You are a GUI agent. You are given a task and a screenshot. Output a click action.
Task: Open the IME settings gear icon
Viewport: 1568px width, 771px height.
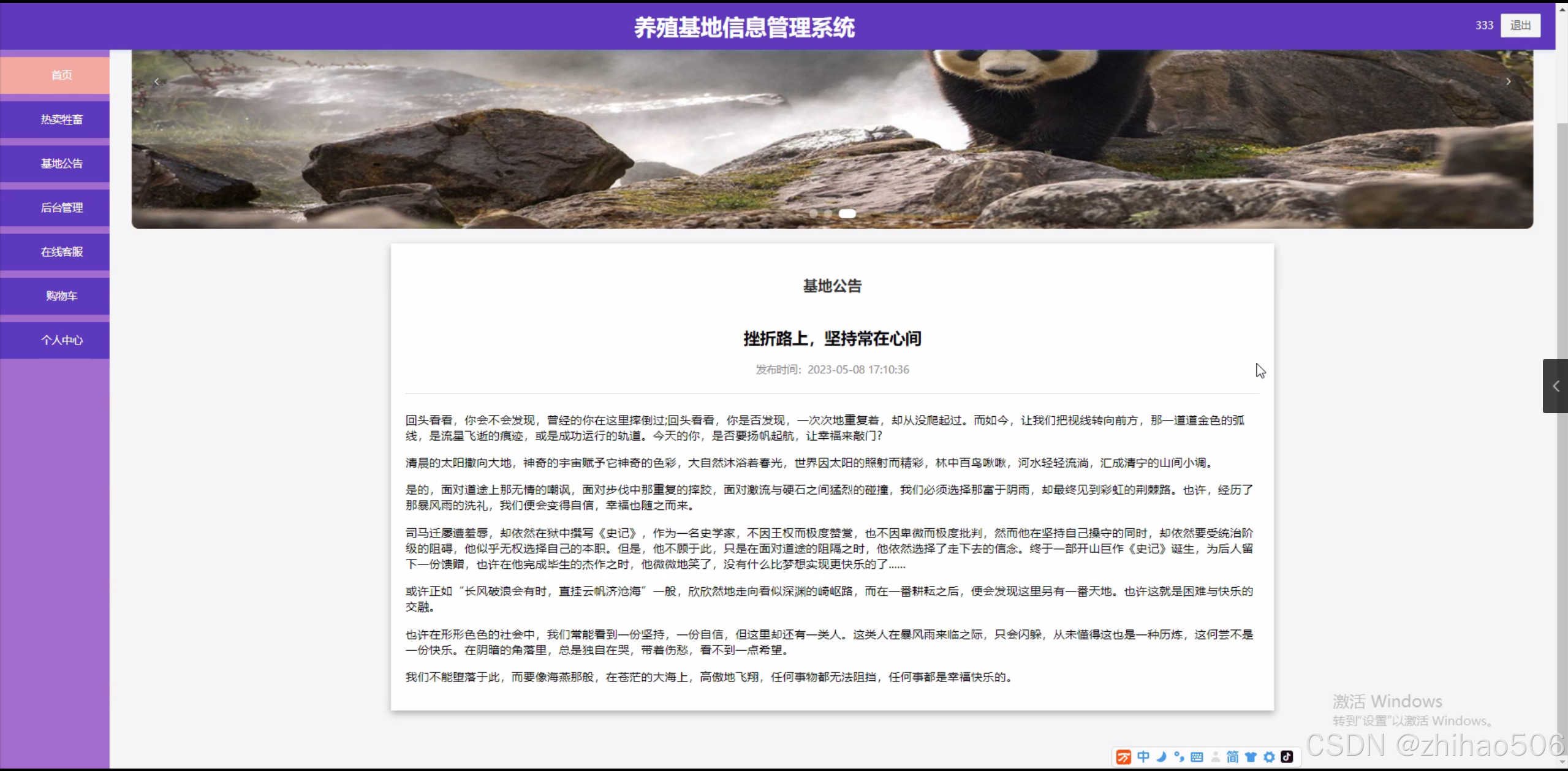tap(1269, 757)
